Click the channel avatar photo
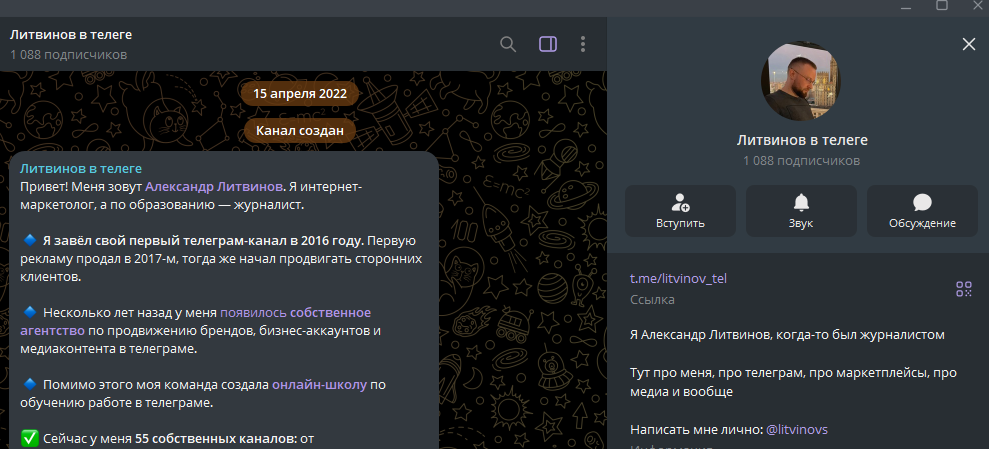Screen dimensions: 989x449 click(801, 82)
